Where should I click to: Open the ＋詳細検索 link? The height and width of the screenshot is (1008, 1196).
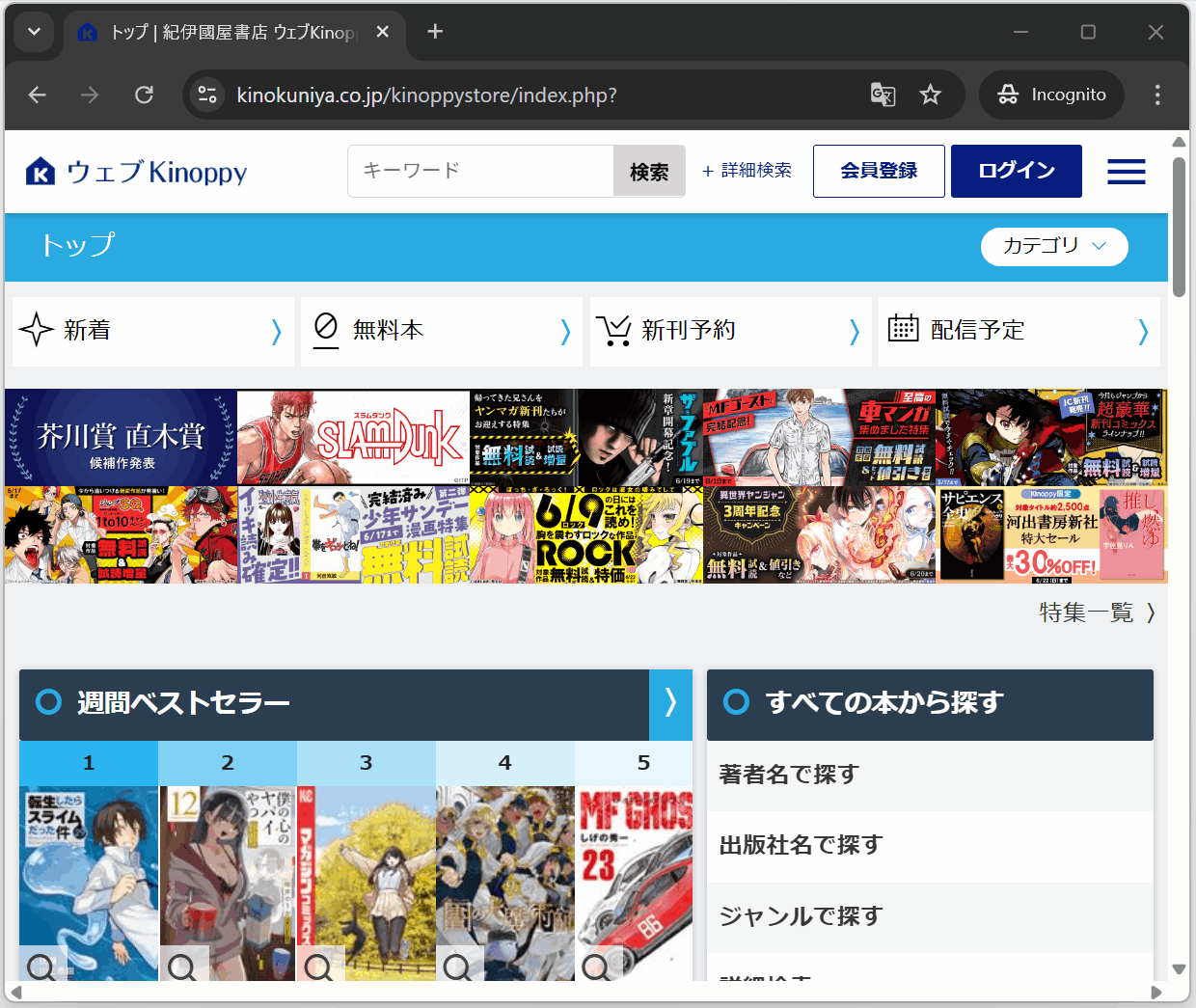tap(747, 171)
